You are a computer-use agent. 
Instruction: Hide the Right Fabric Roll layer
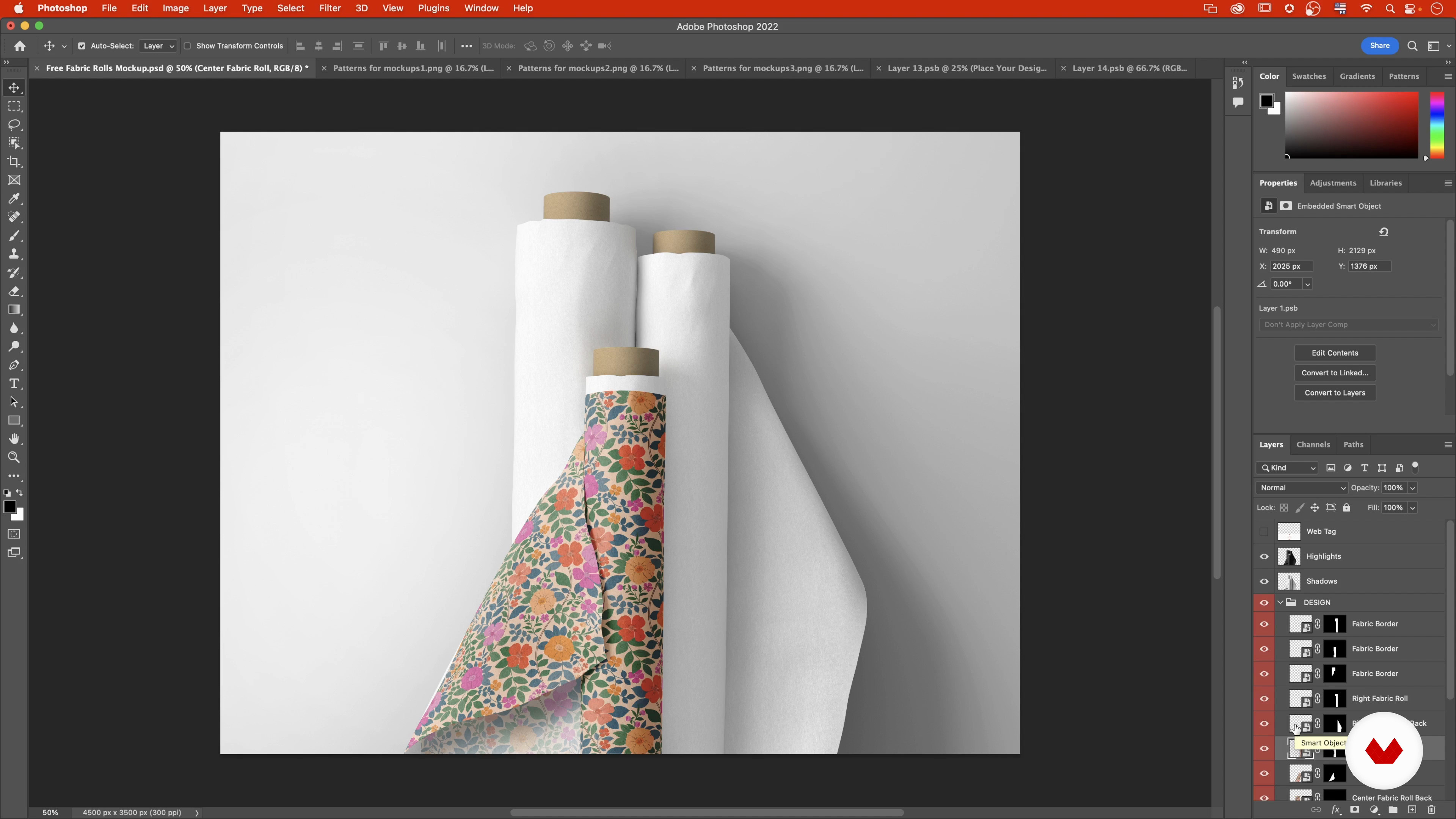(x=1264, y=698)
